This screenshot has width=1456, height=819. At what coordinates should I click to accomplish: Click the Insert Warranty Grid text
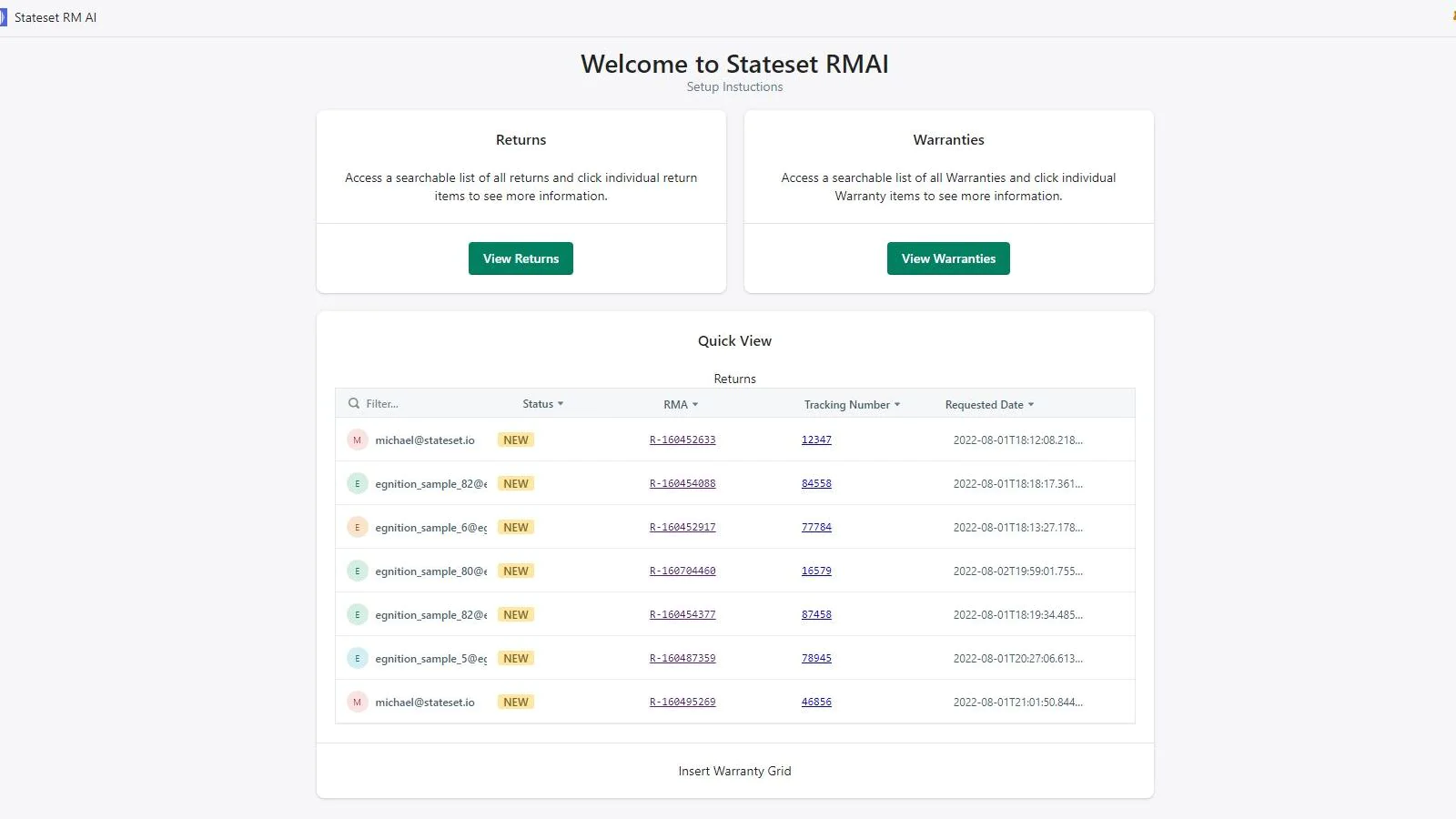point(734,771)
